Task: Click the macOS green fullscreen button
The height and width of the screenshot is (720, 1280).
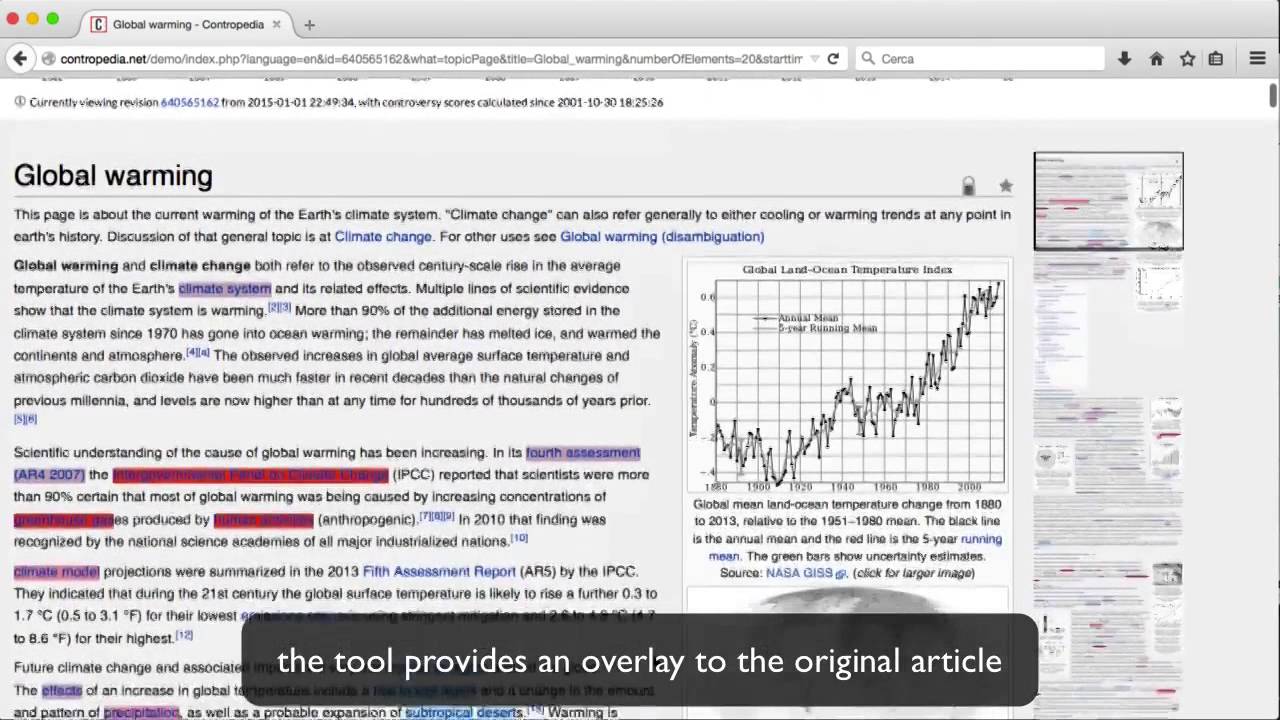Action: click(52, 19)
